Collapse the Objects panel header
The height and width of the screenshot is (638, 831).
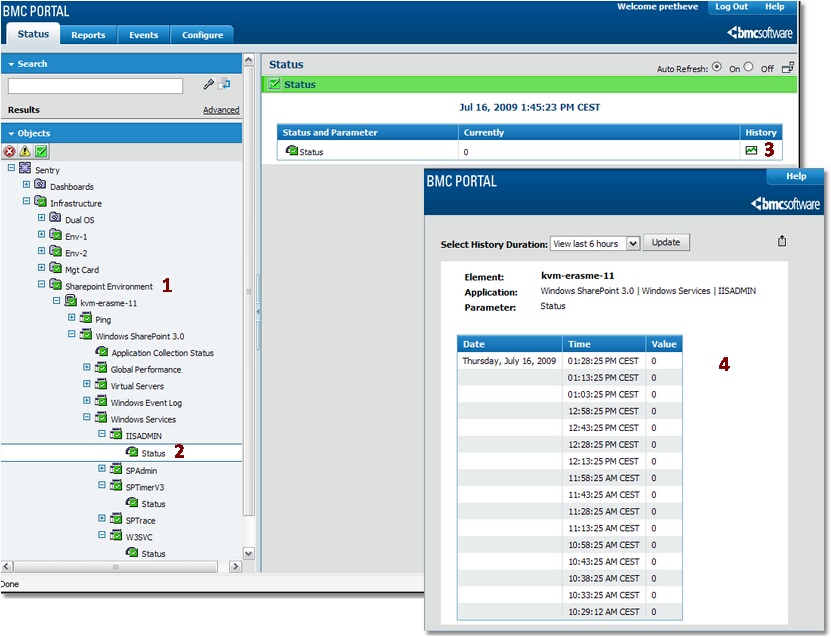[122, 133]
